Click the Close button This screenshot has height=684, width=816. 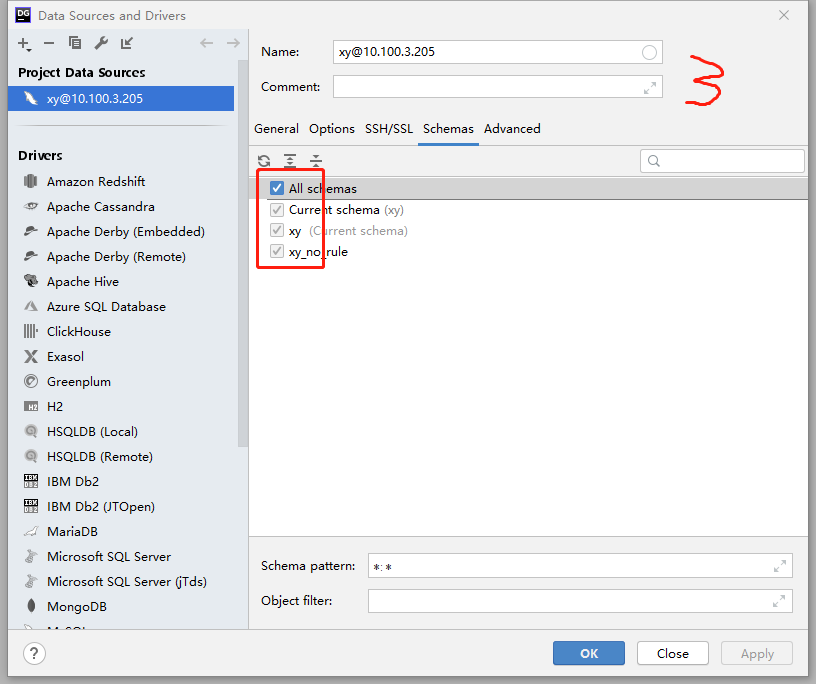tap(672, 653)
